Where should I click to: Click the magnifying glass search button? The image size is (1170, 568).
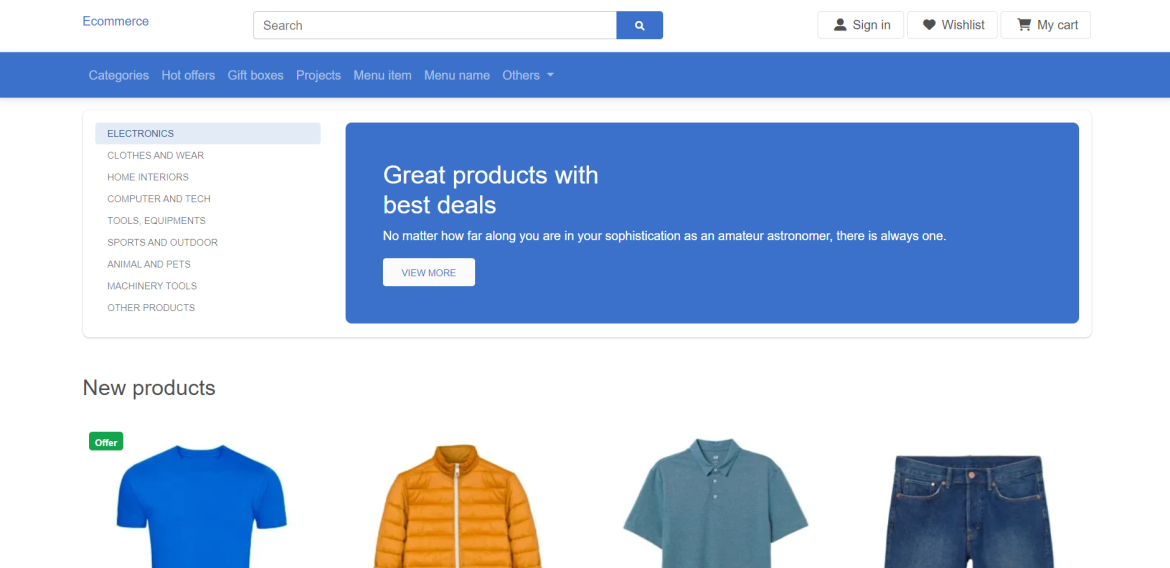(x=639, y=25)
